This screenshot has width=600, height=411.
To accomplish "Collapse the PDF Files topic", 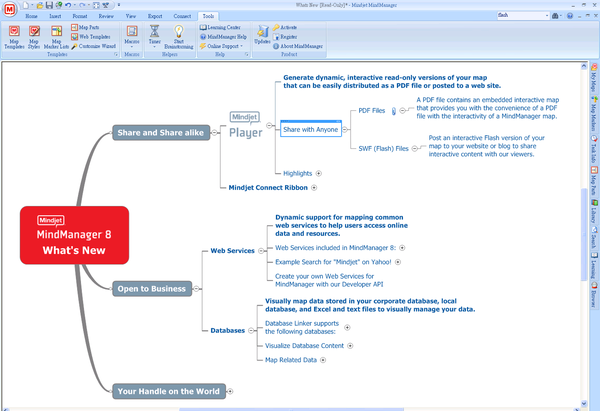I will click(403, 111).
